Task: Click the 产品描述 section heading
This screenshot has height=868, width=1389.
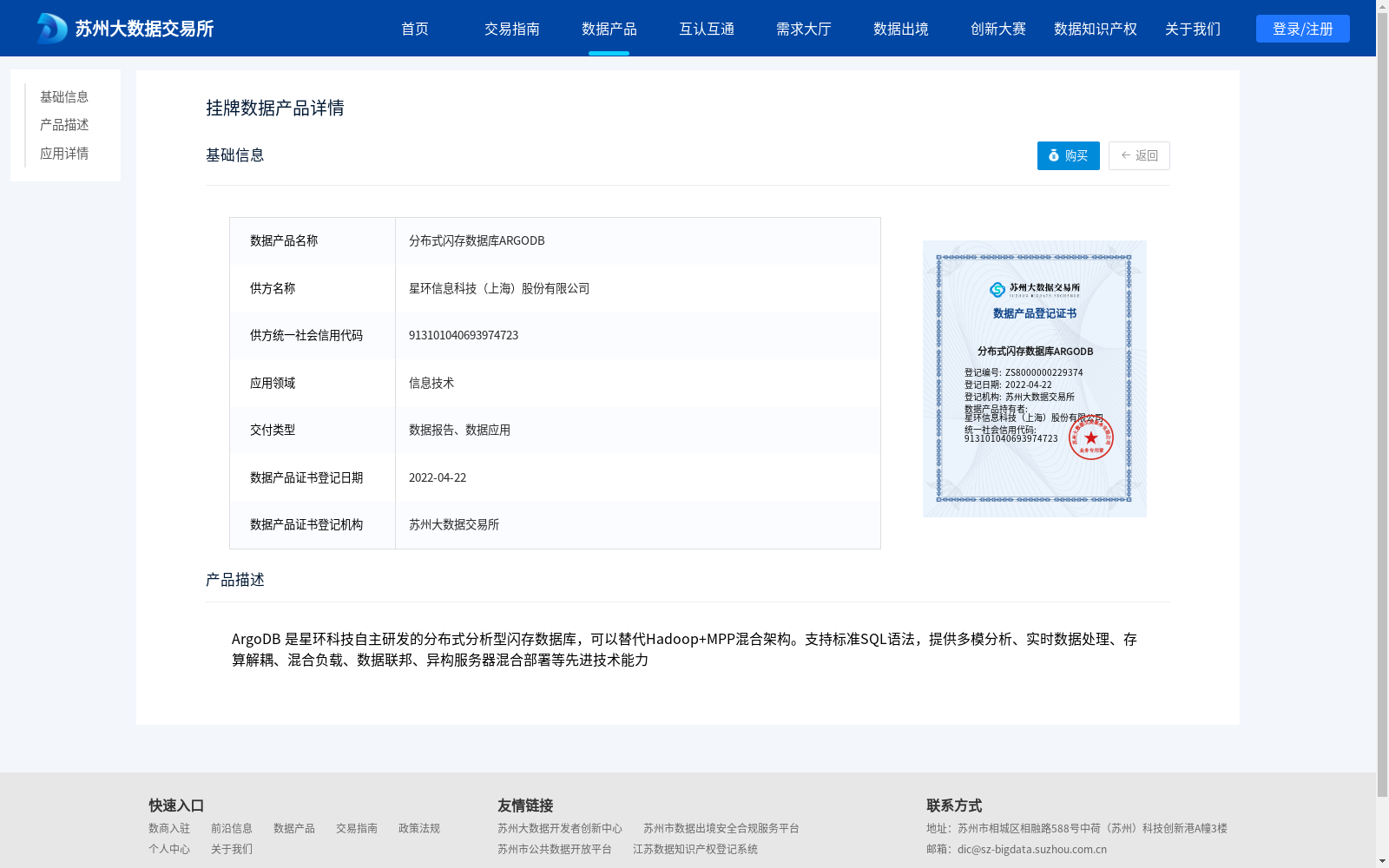Action: click(x=235, y=580)
